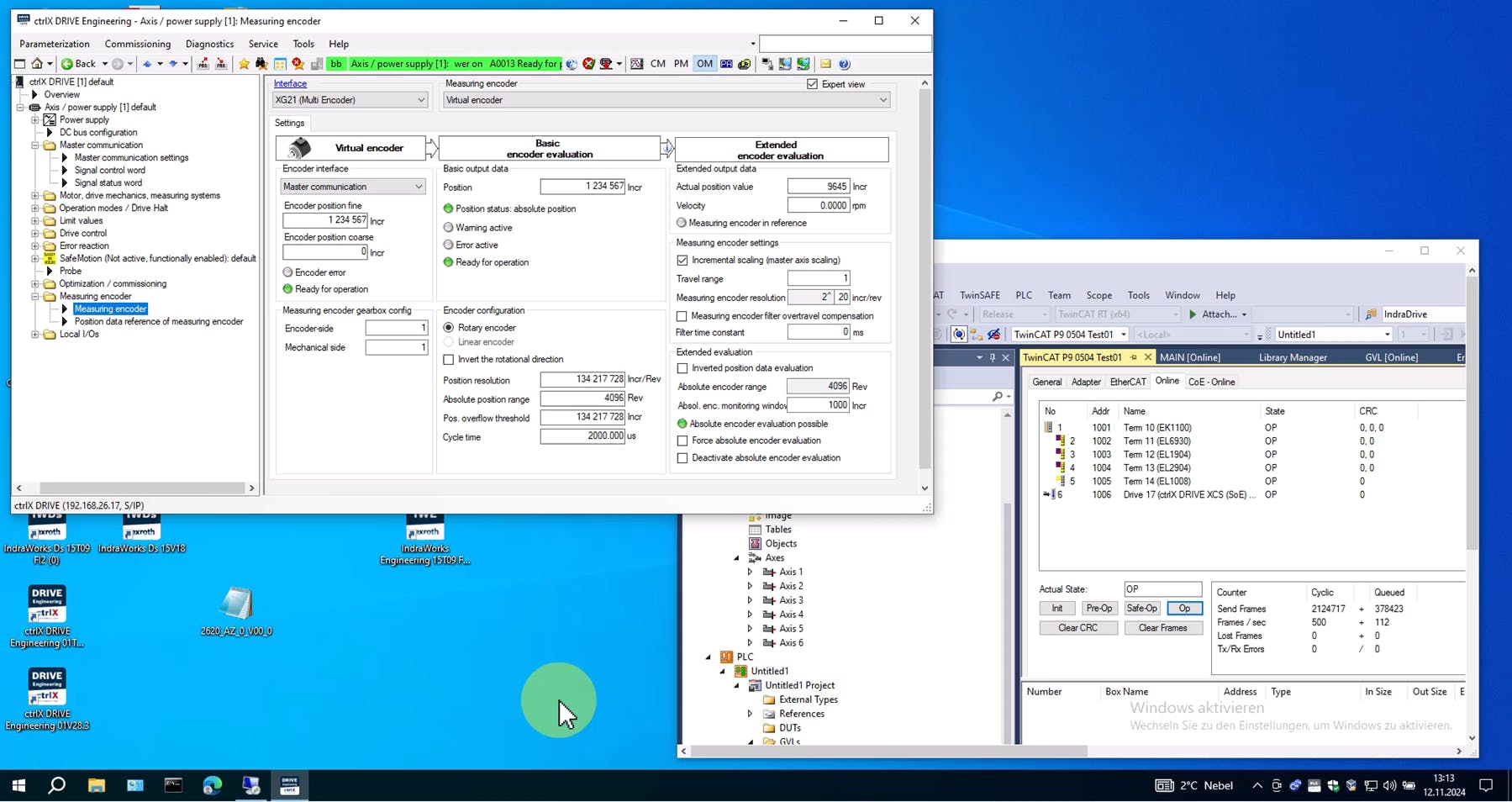Click the home icon in the toolbar
The width and height of the screenshot is (1512, 802).
pos(37,64)
